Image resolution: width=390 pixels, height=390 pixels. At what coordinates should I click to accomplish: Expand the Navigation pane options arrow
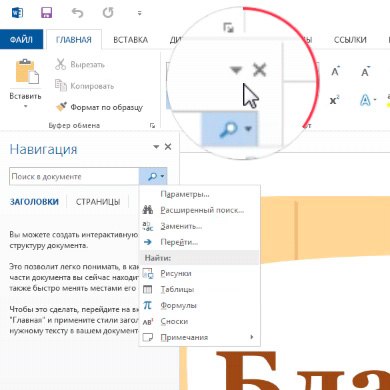156,147
